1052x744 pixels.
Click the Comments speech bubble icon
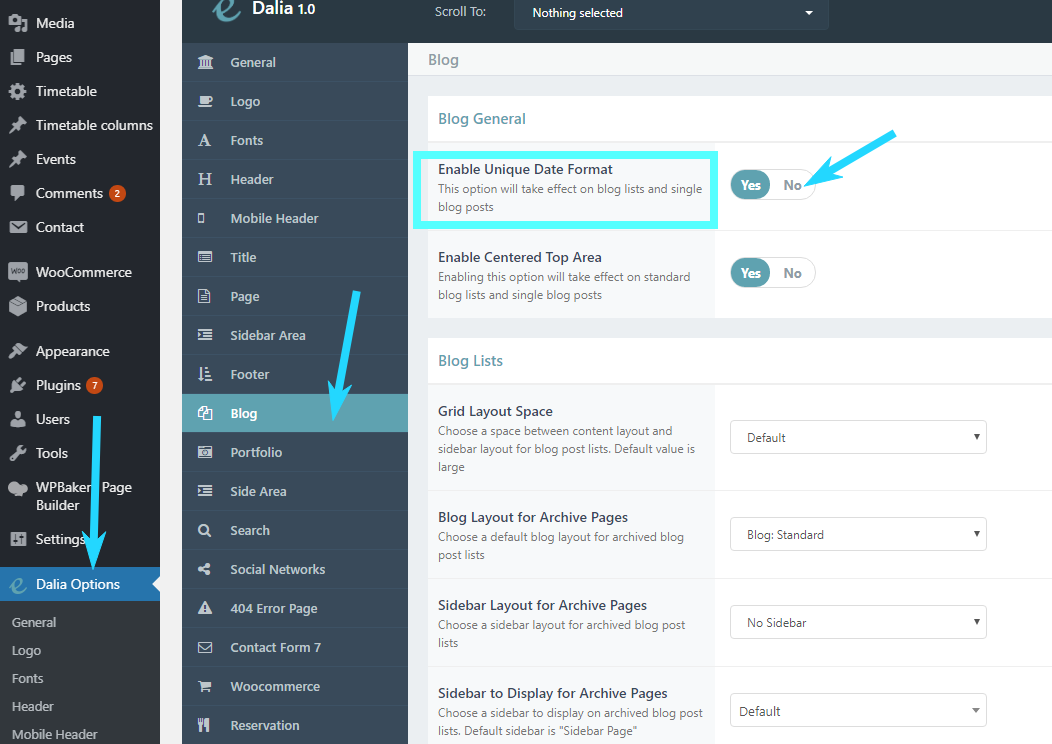18,193
